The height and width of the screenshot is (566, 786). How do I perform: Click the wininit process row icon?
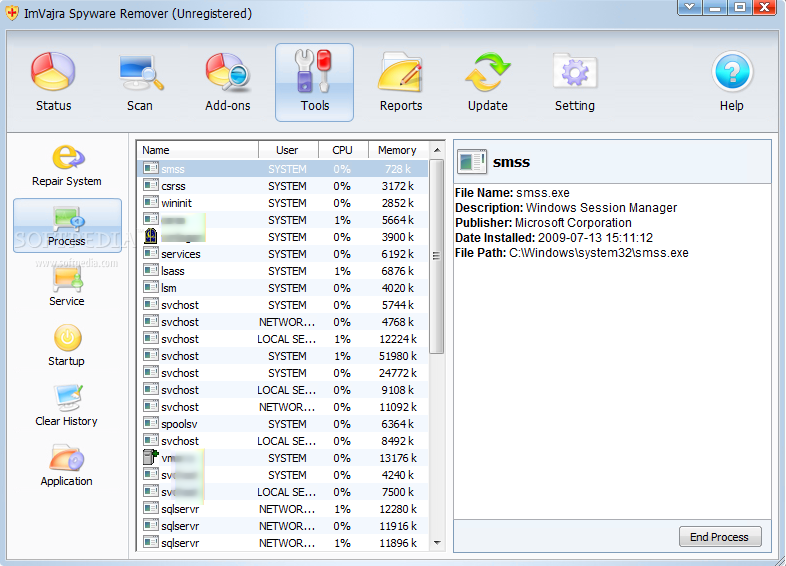click(x=151, y=203)
